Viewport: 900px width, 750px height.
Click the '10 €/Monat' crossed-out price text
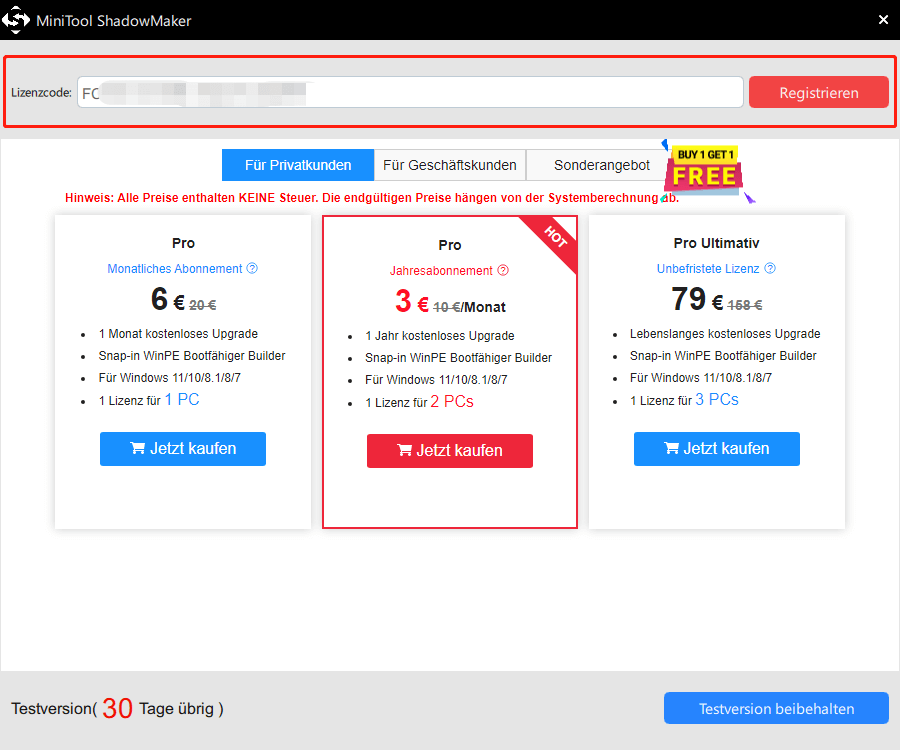pyautogui.click(x=470, y=308)
